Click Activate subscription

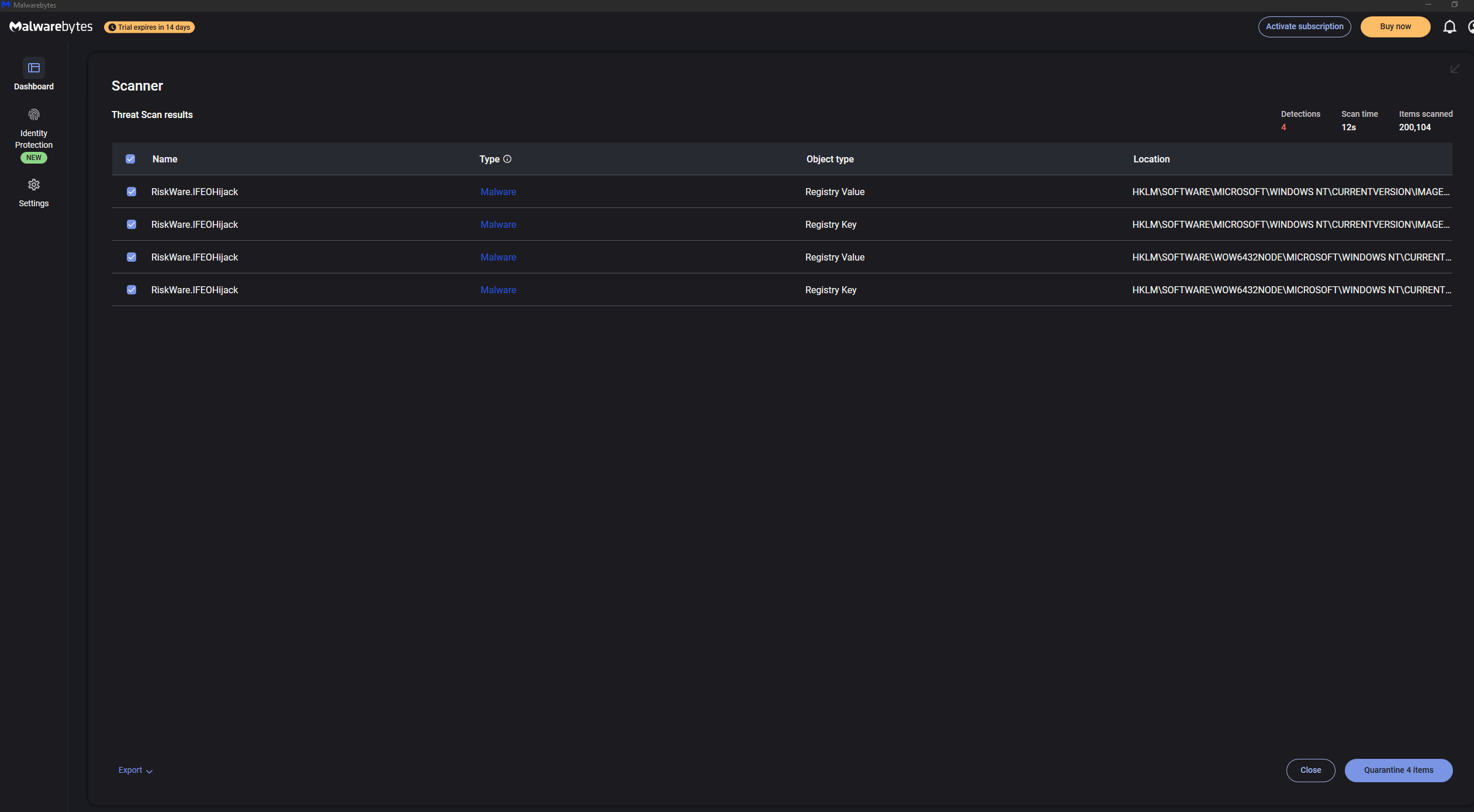point(1305,27)
